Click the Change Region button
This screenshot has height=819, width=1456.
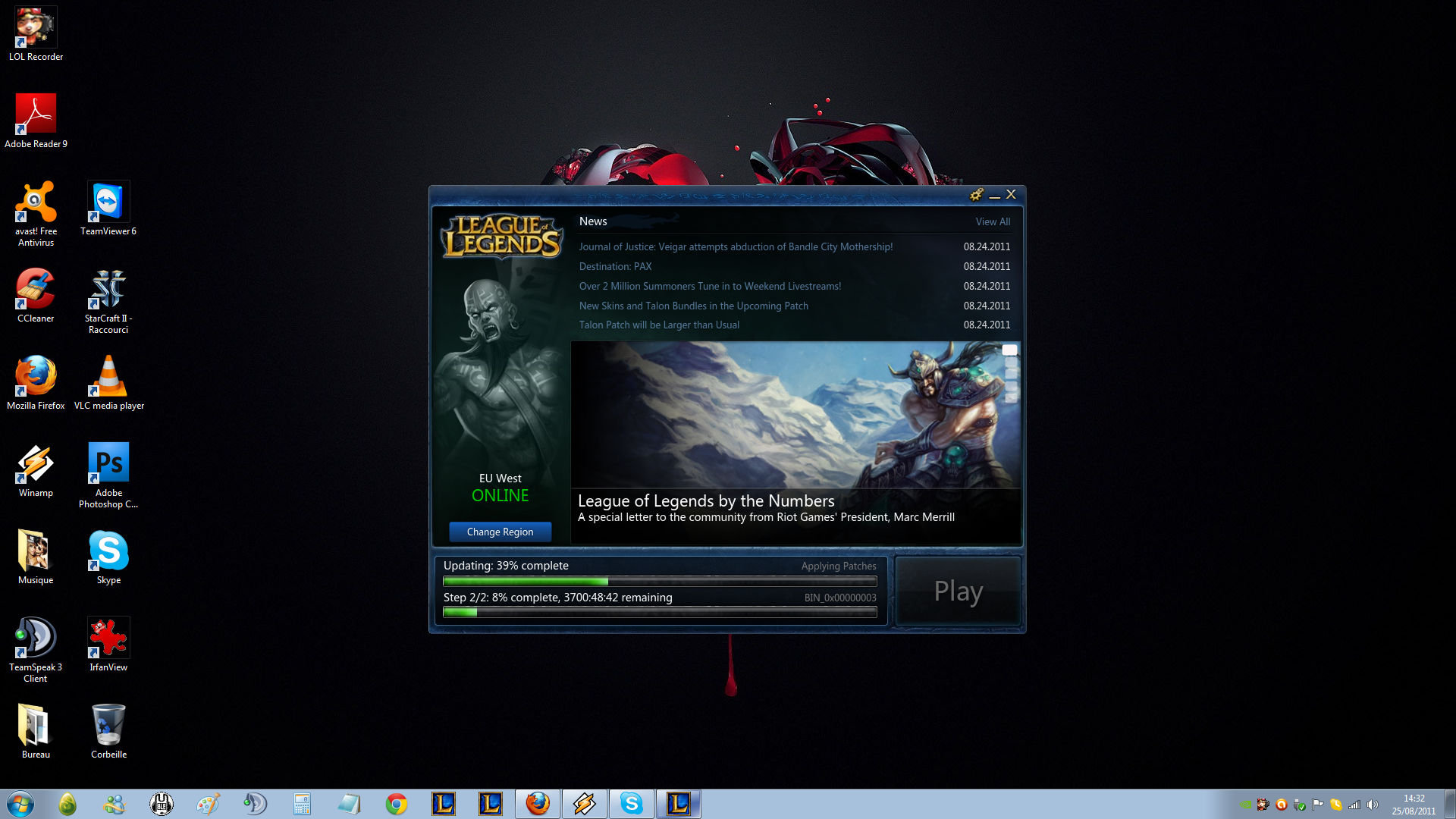coord(500,532)
